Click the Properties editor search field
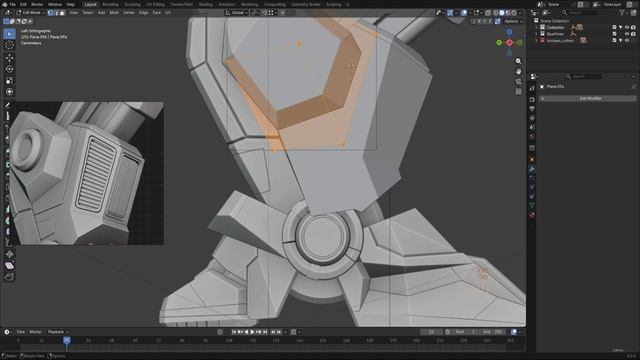 [x=584, y=76]
